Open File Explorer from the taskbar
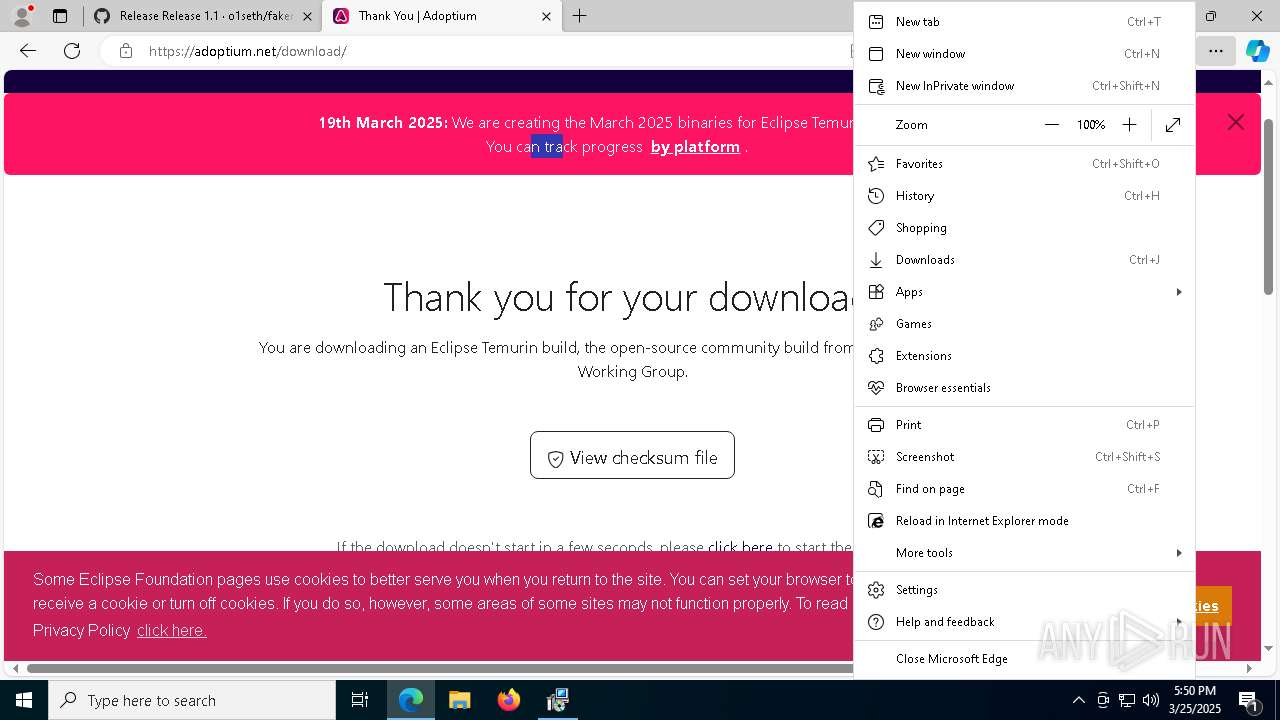1280x720 pixels. tap(460, 700)
